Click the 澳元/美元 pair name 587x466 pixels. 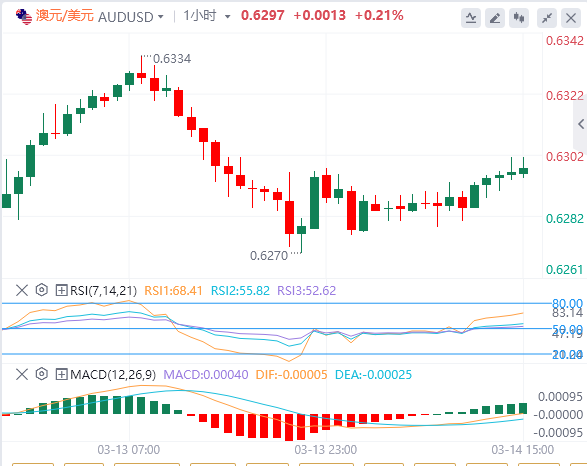(65, 16)
